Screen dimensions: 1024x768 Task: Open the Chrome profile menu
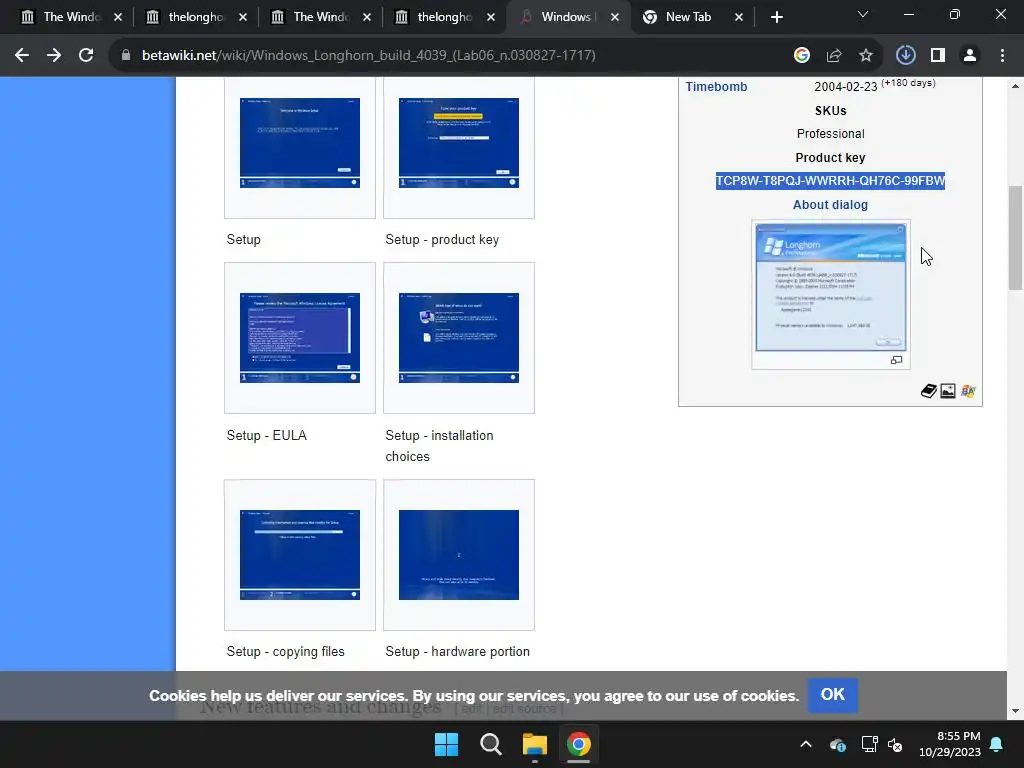(970, 56)
